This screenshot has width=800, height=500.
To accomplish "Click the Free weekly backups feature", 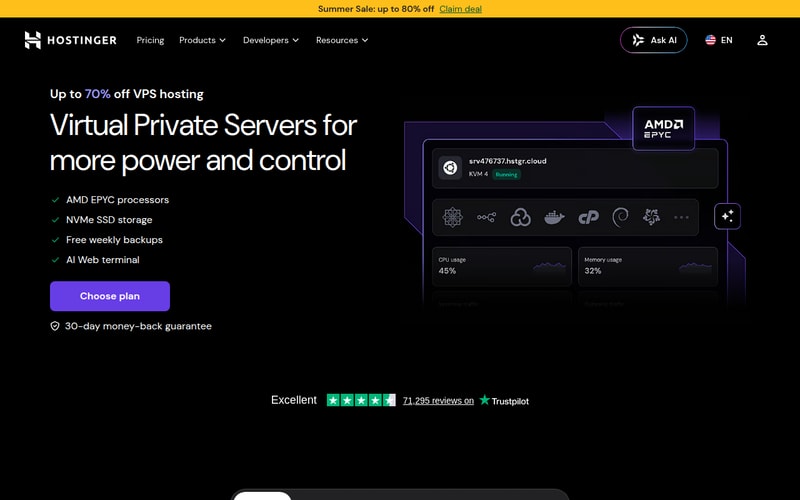I will click(x=114, y=240).
